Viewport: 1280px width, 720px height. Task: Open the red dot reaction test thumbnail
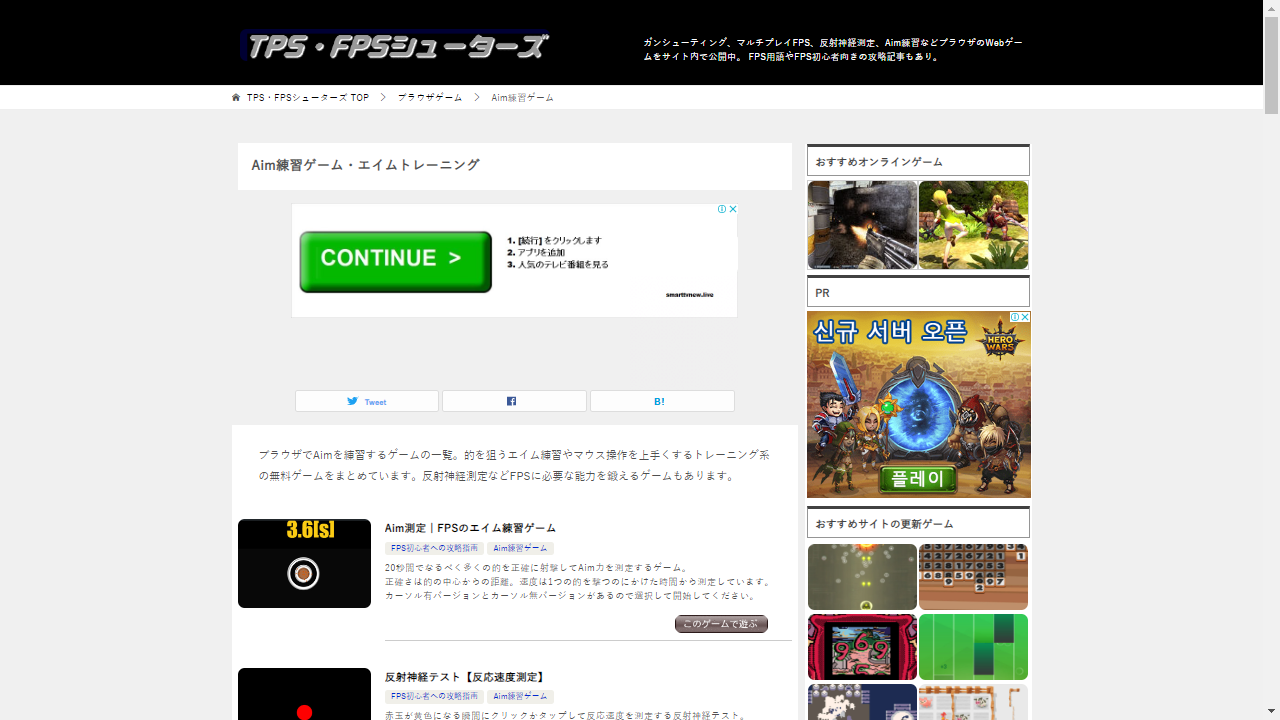click(x=304, y=694)
